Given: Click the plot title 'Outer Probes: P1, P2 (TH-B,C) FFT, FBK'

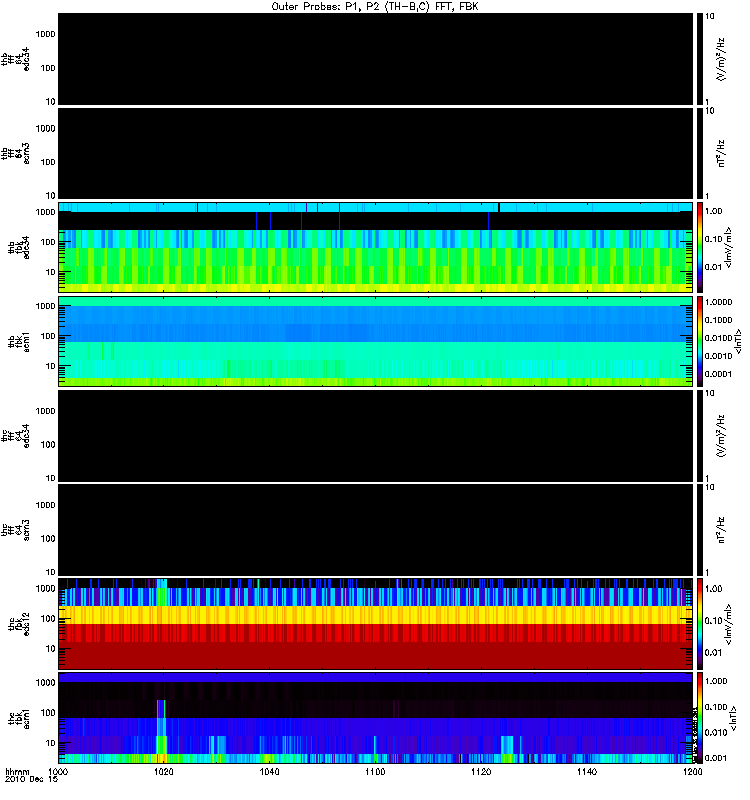Looking at the screenshot, I should click(x=374, y=6).
